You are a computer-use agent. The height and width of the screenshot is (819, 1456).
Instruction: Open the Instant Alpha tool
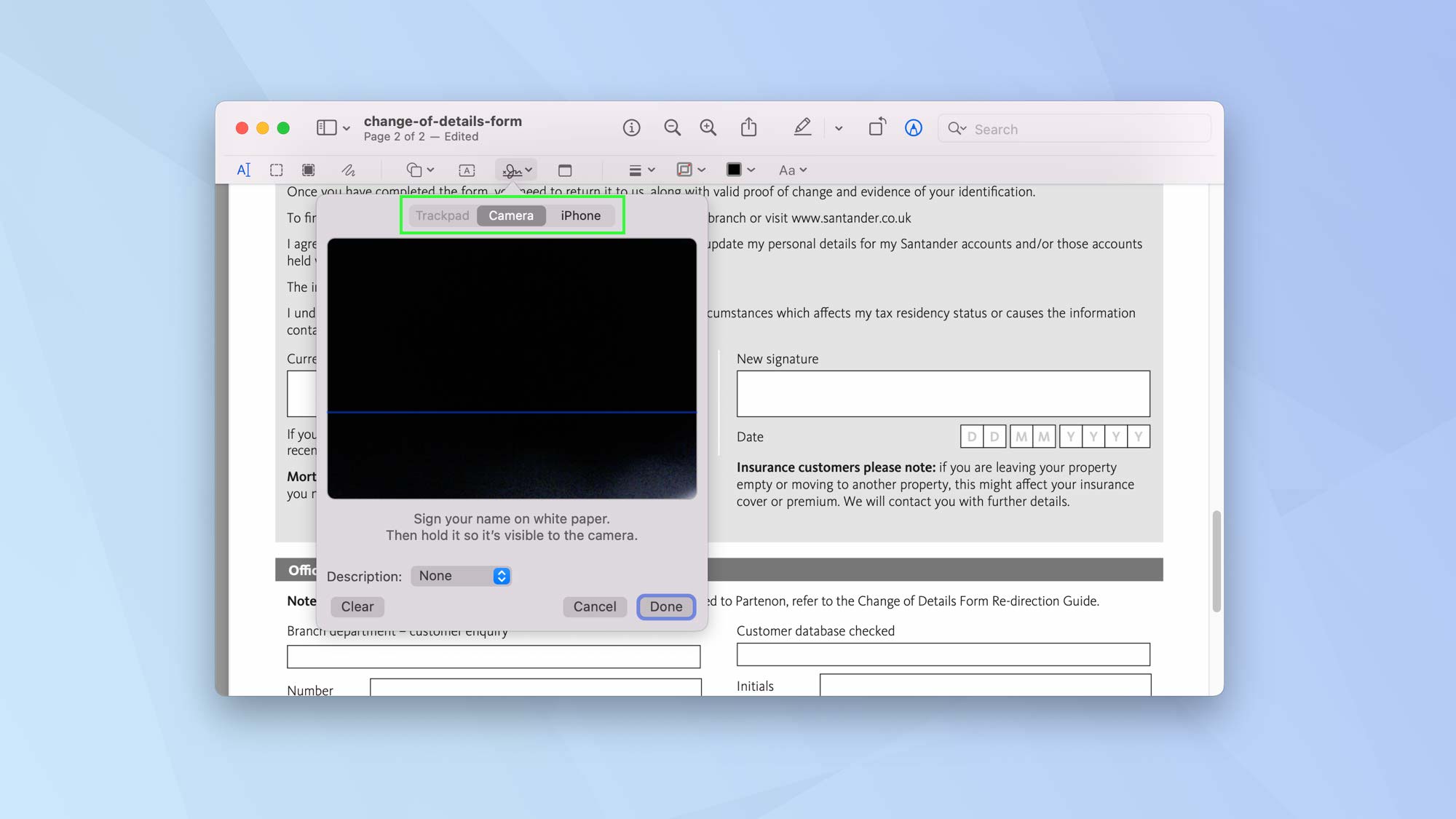(308, 170)
